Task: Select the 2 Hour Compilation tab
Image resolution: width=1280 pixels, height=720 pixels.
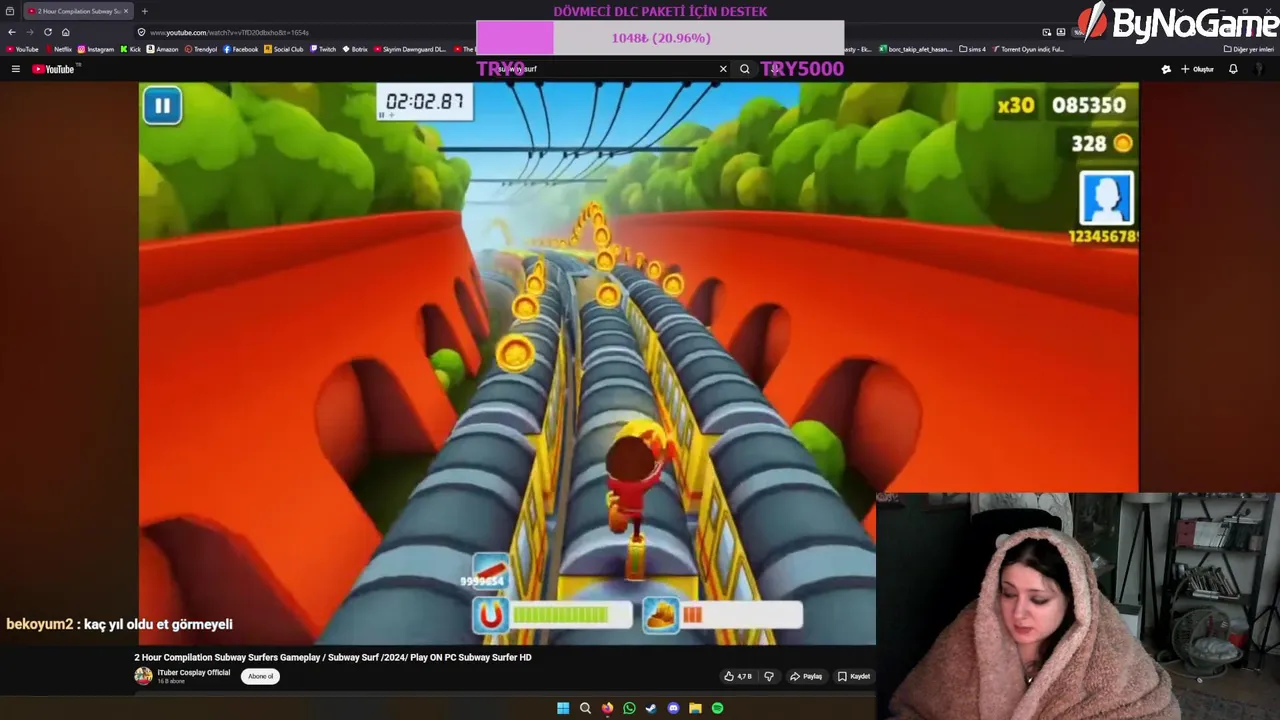Action: coord(77,11)
